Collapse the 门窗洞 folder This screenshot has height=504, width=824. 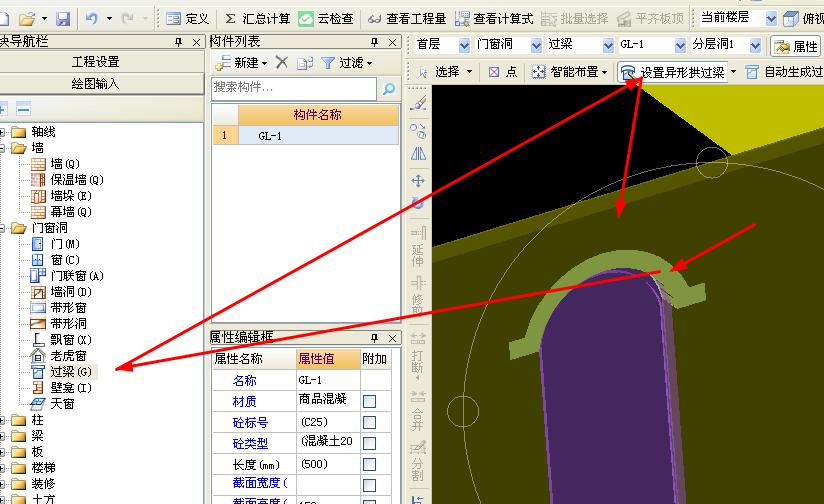click(2, 228)
